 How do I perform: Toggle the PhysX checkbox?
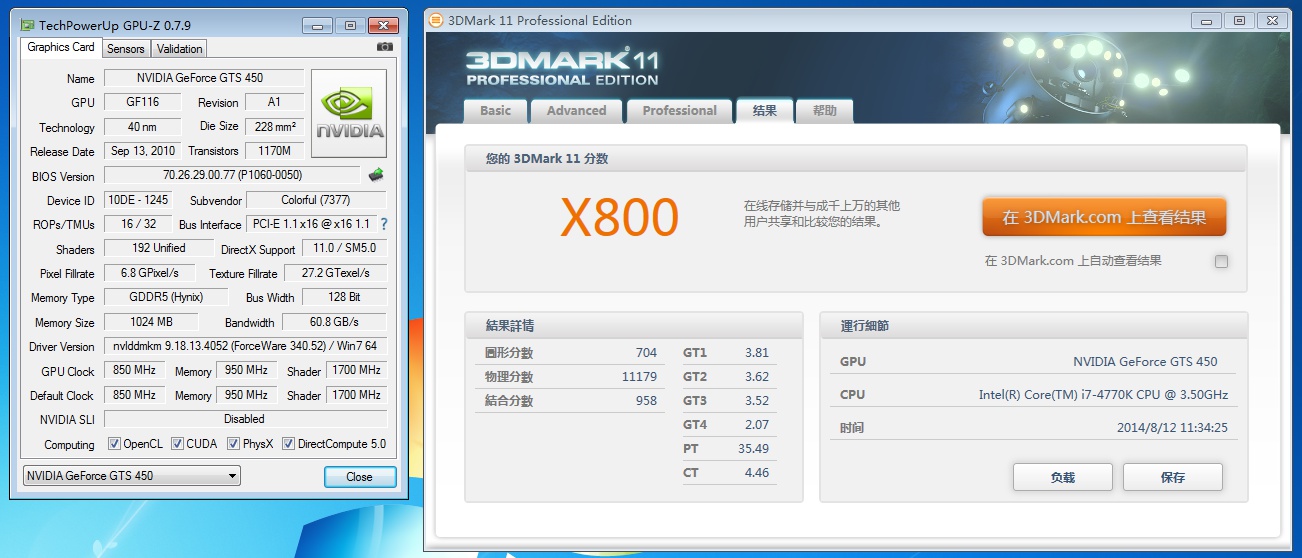[x=233, y=444]
